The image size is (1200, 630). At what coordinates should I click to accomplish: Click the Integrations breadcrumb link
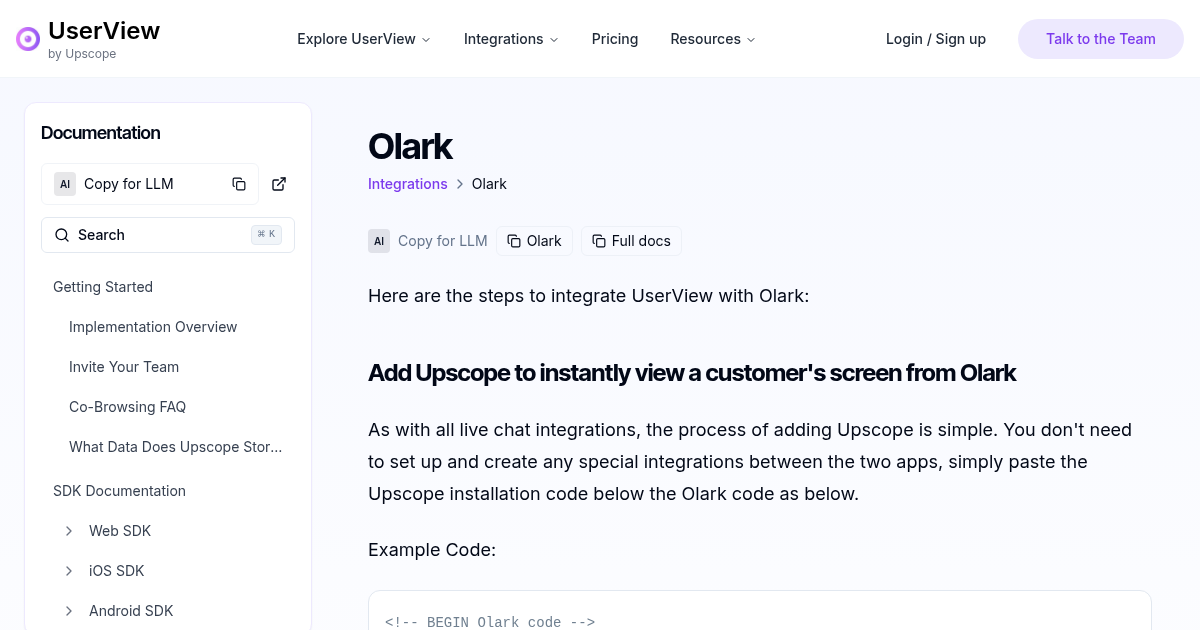(408, 184)
